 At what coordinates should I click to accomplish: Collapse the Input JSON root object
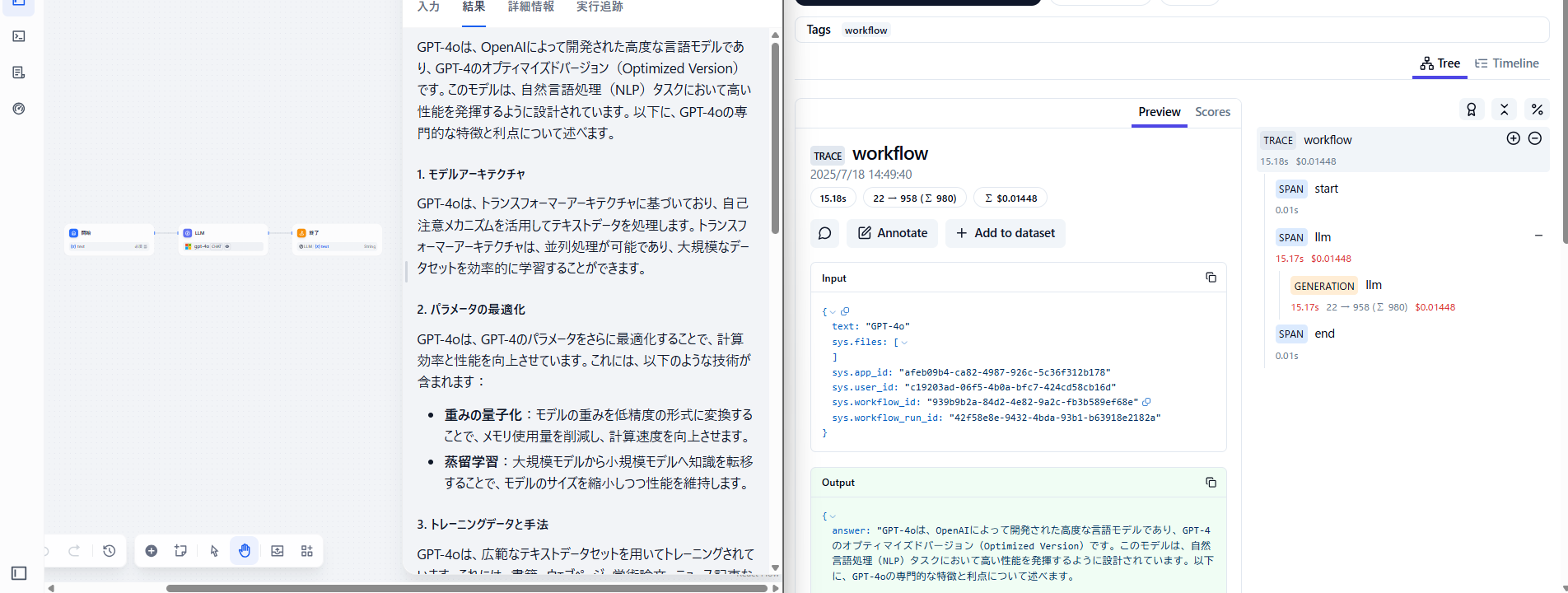[x=833, y=312]
